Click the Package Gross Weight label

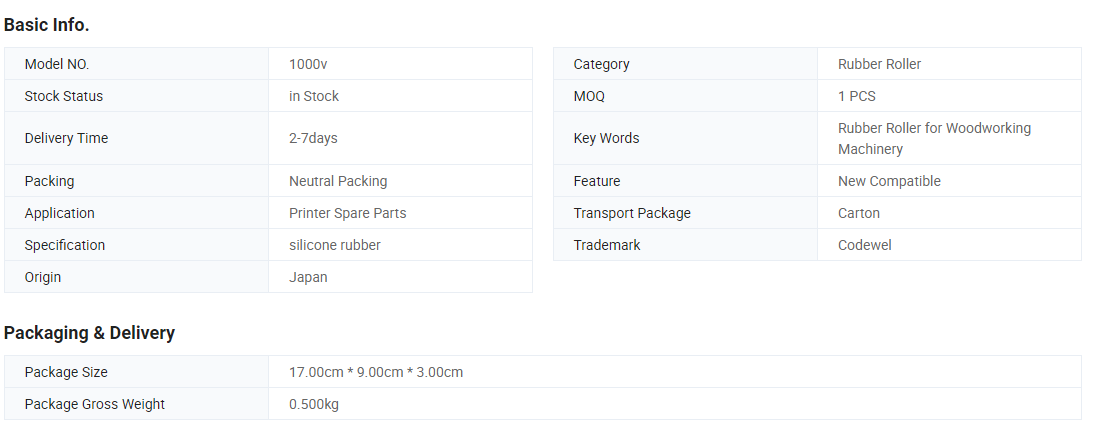95,404
